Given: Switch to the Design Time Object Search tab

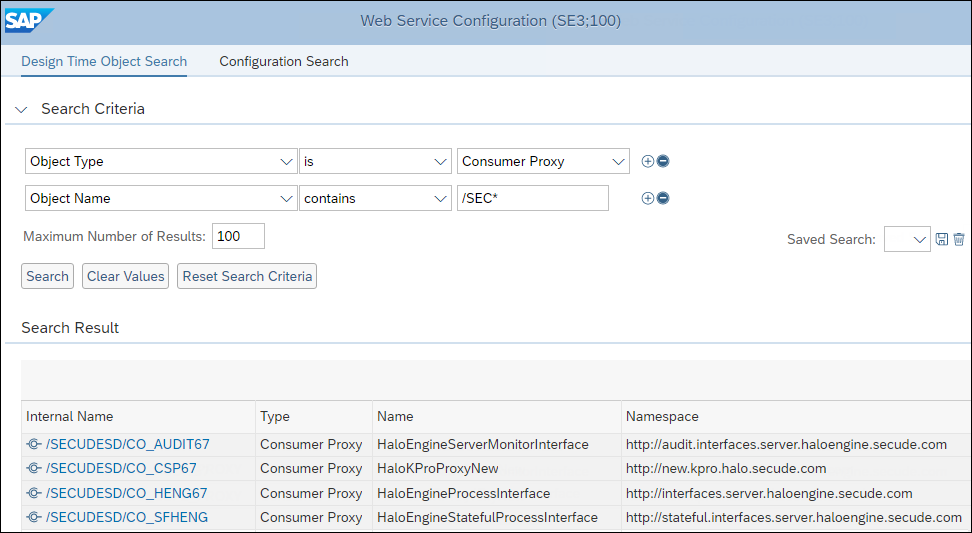Looking at the screenshot, I should pos(104,61).
